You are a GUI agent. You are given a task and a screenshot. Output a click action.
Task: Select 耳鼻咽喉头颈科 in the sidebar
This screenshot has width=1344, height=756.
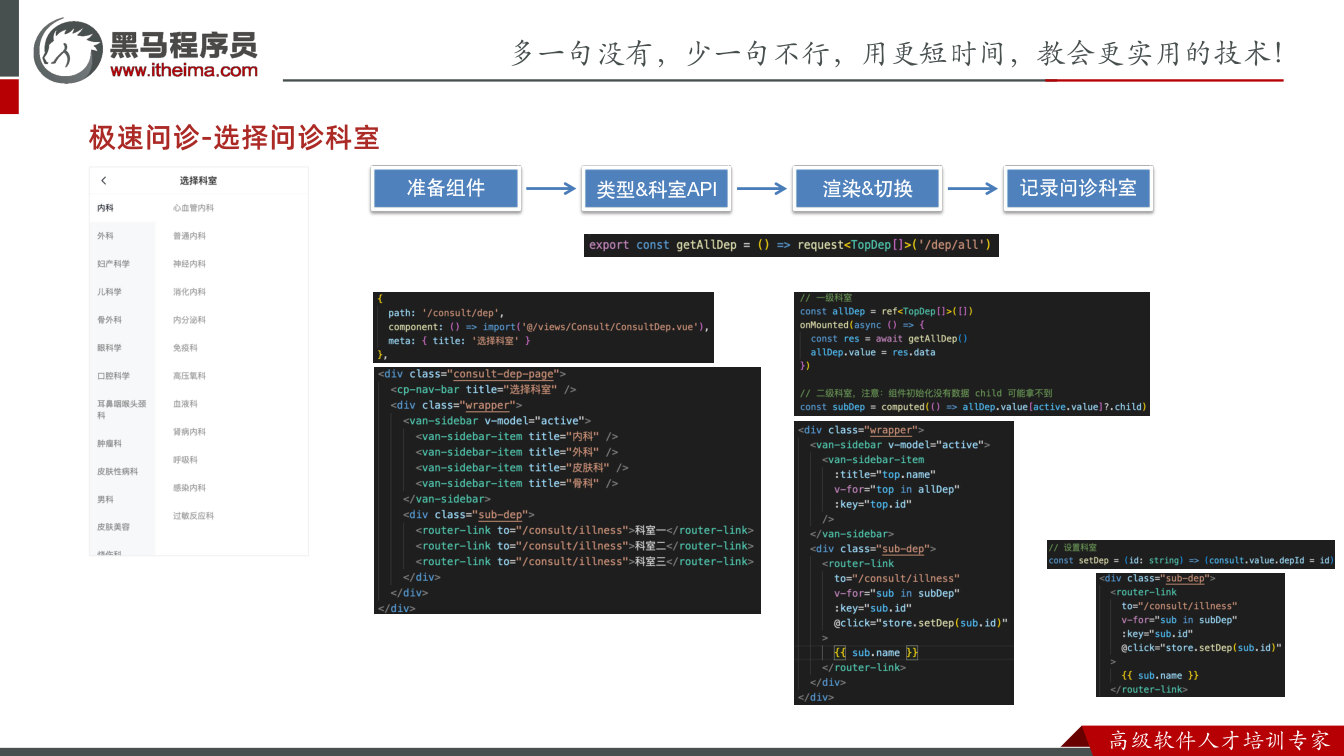tap(122, 409)
